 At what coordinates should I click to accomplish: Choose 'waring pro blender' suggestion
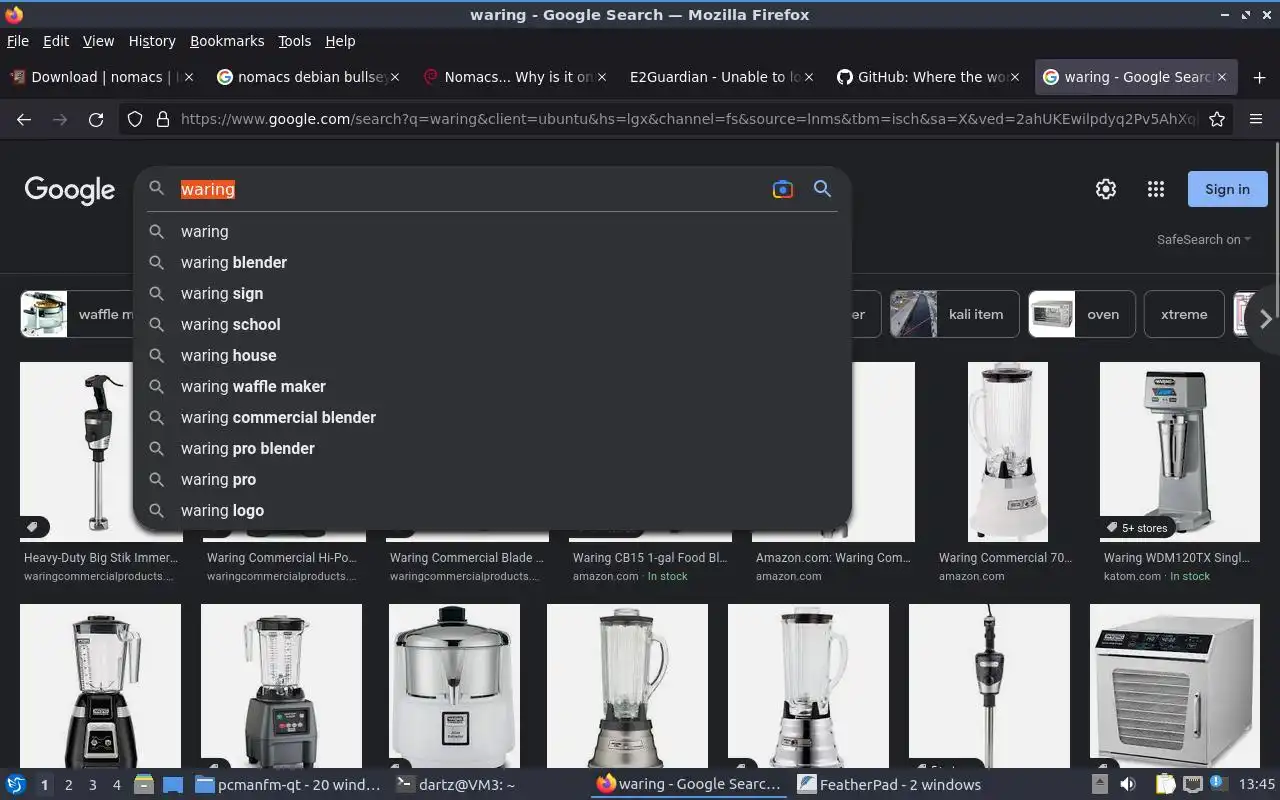(x=492, y=448)
